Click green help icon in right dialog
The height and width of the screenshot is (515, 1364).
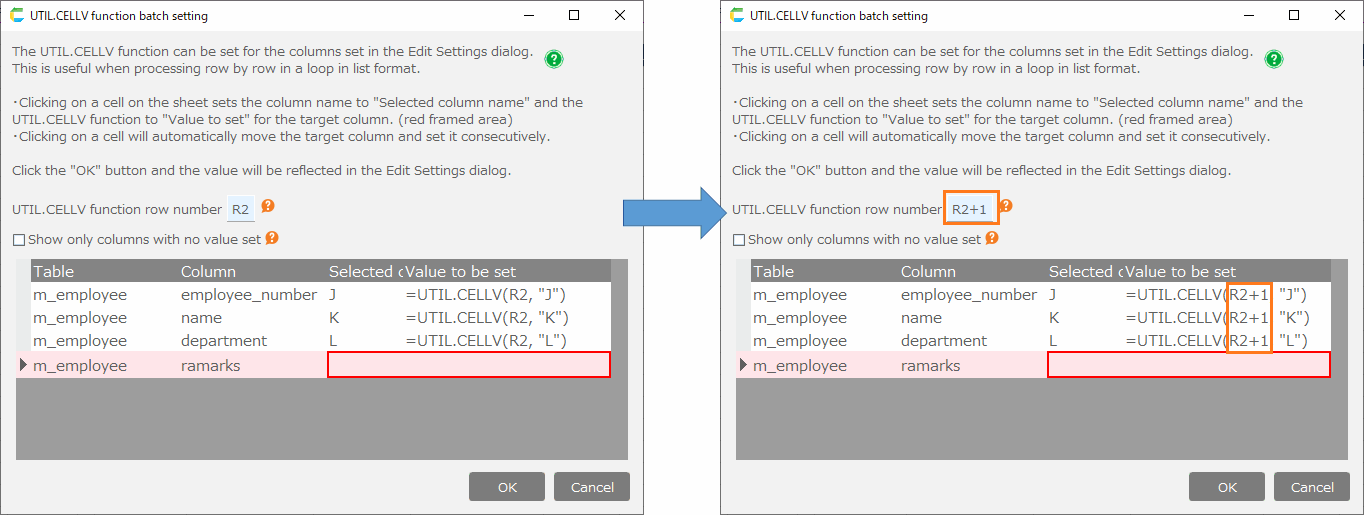click(1274, 59)
